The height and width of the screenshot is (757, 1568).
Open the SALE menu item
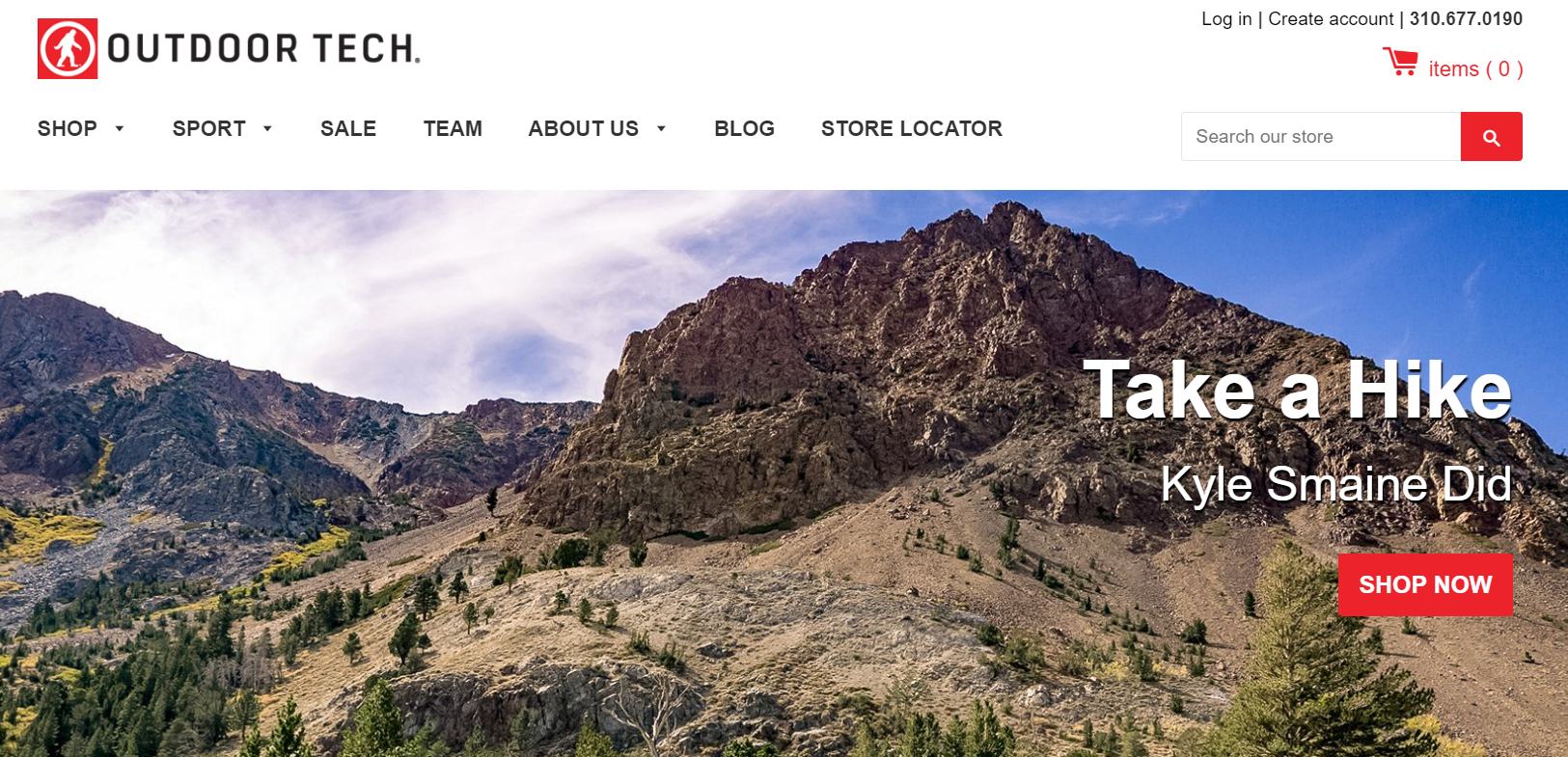pyautogui.click(x=348, y=128)
